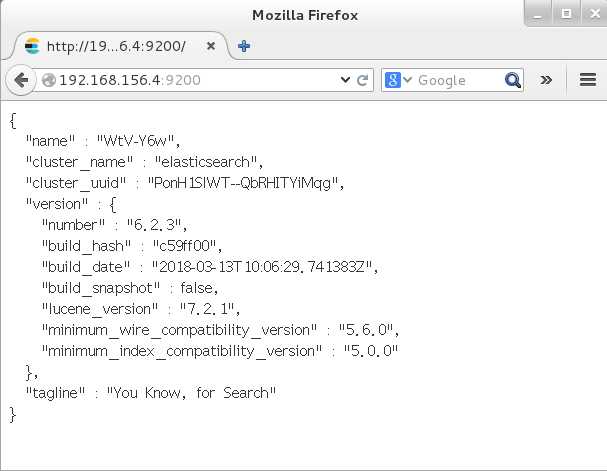Maximize the Firefox window
The image size is (607, 471).
pyautogui.click(x=566, y=14)
